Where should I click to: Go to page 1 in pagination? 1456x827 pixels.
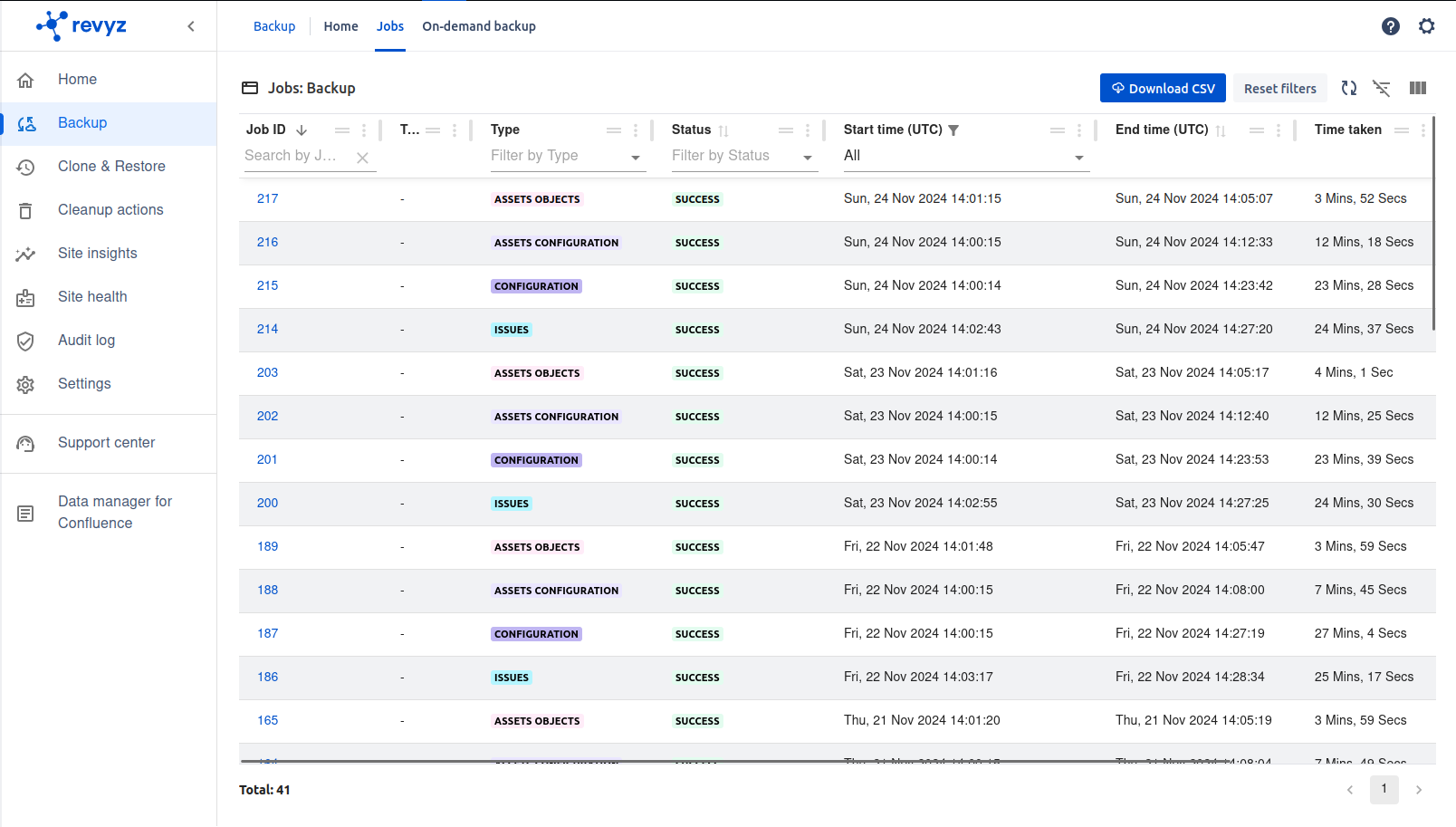point(1384,790)
